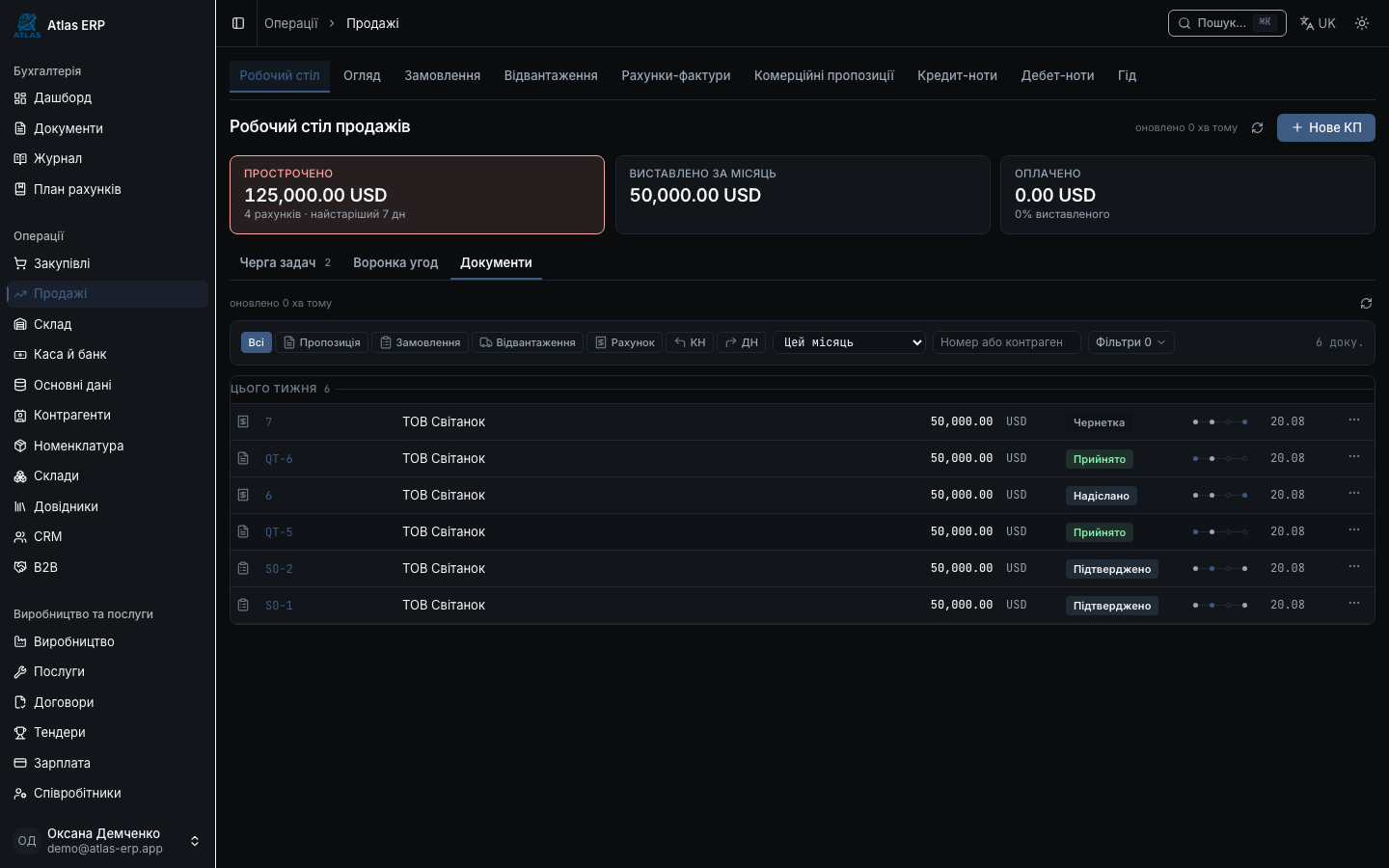This screenshot has width=1389, height=868.
Task: Toggle the sidebar collapse icon
Action: pos(238,23)
